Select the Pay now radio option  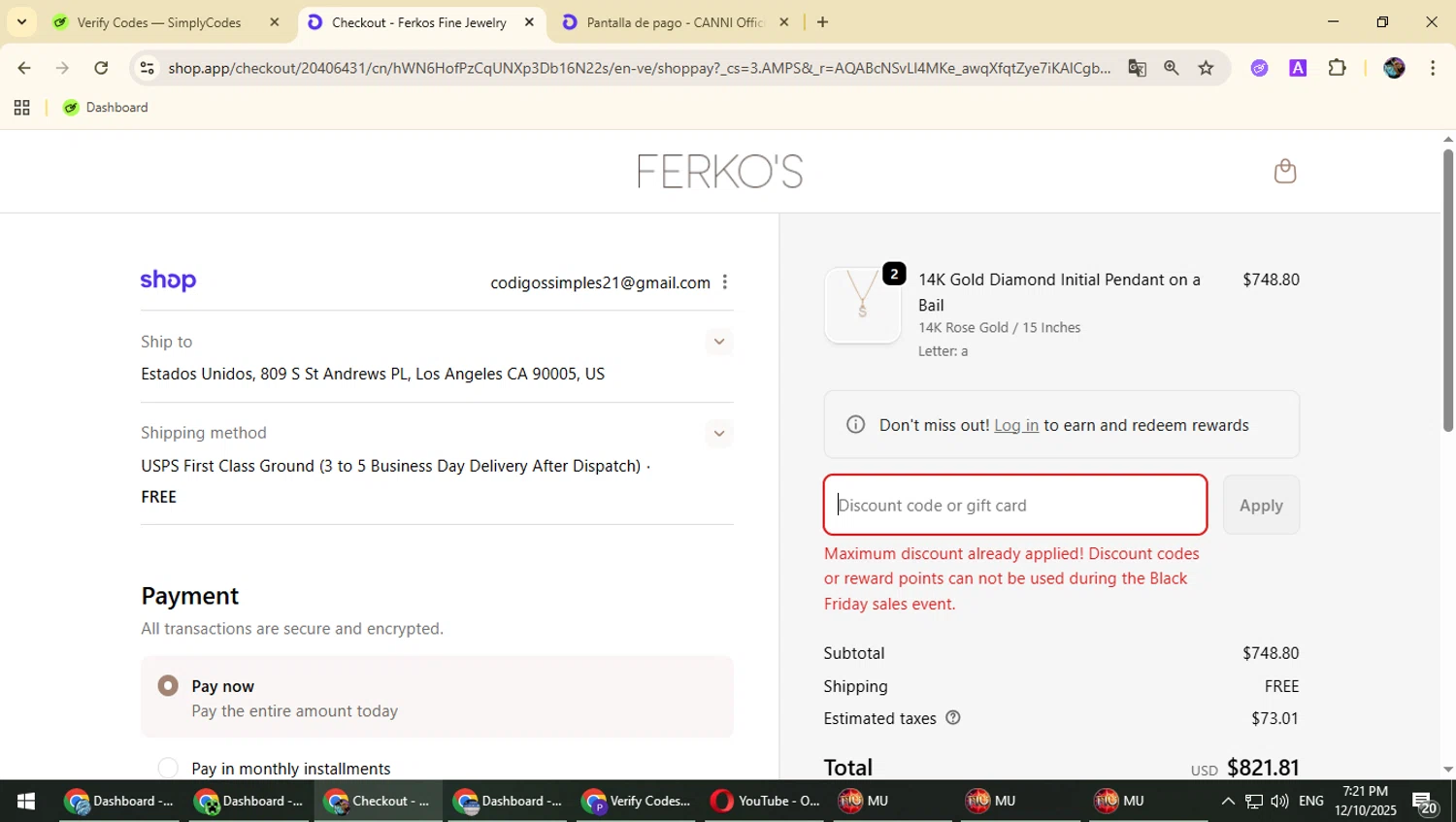168,686
